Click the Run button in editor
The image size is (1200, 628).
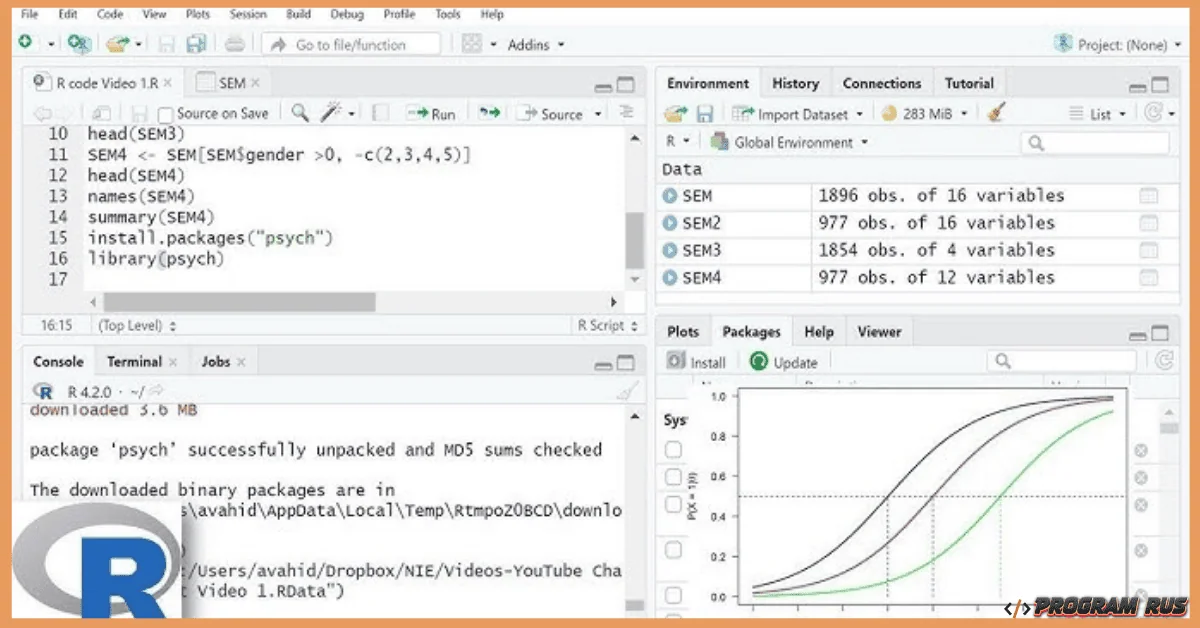[431, 114]
